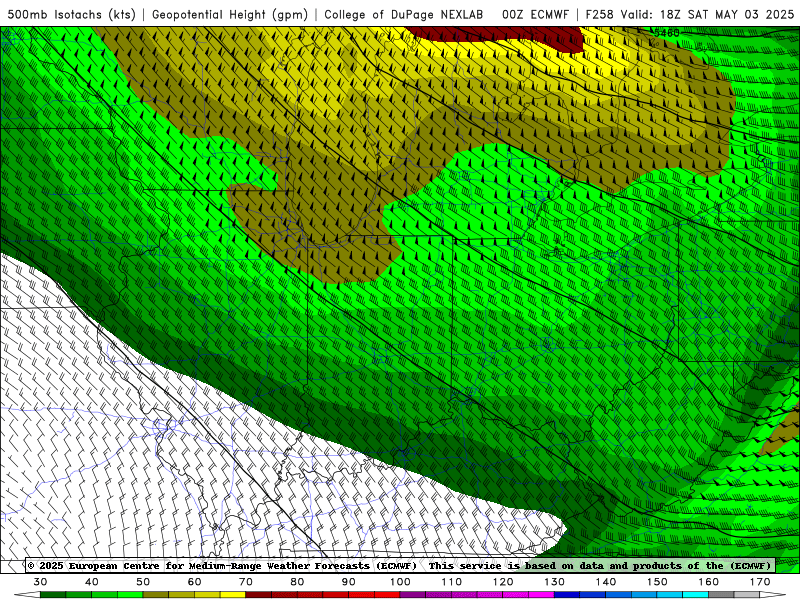
Task: Click the '160' label on the color scale
Action: click(709, 582)
